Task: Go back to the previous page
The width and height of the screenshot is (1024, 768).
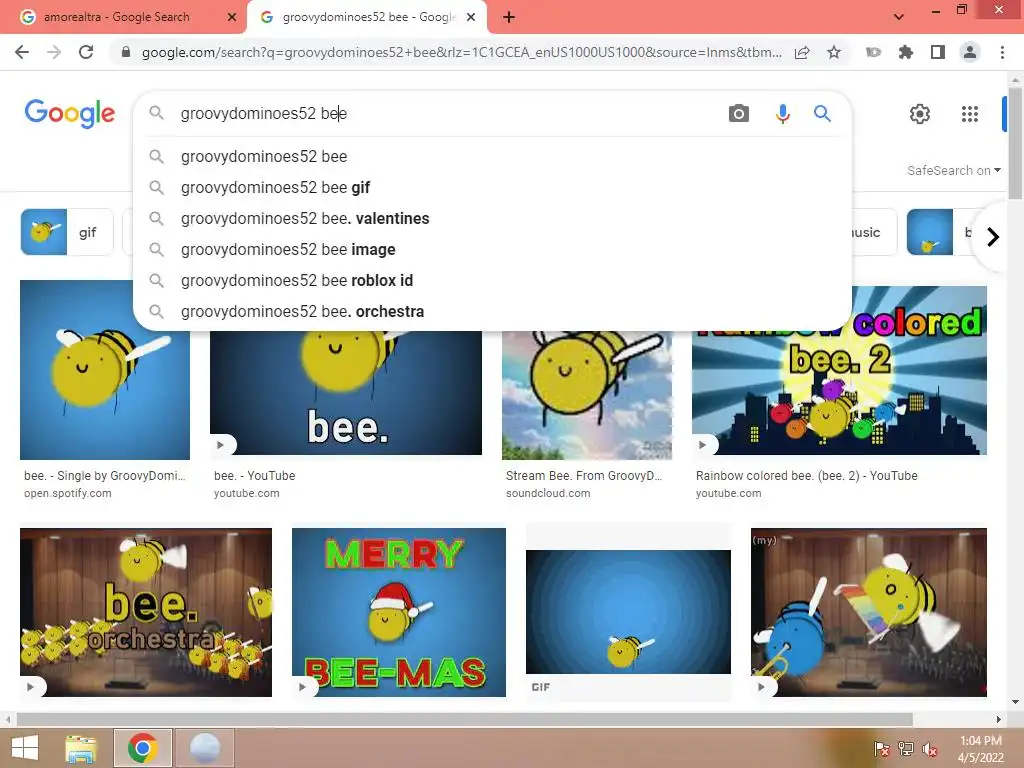Action: (x=22, y=52)
